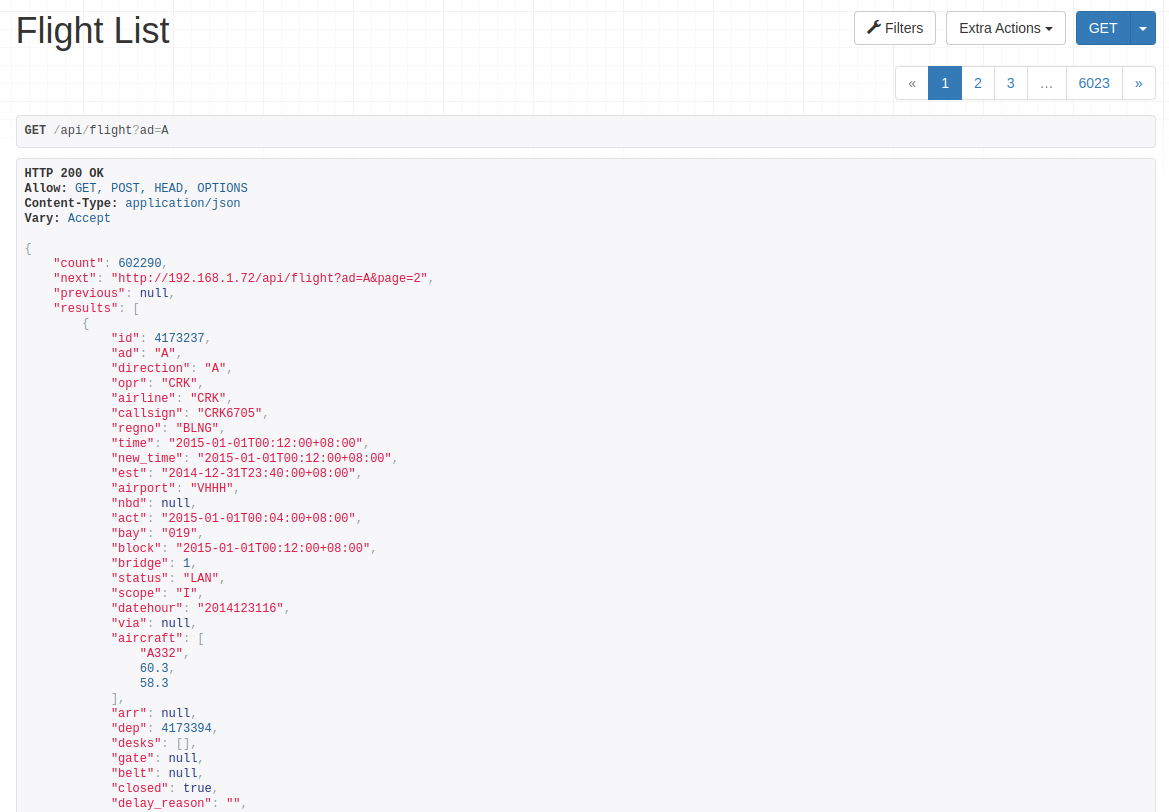Click the » next page arrow
Viewport: 1169px width, 812px height.
coord(1138,83)
